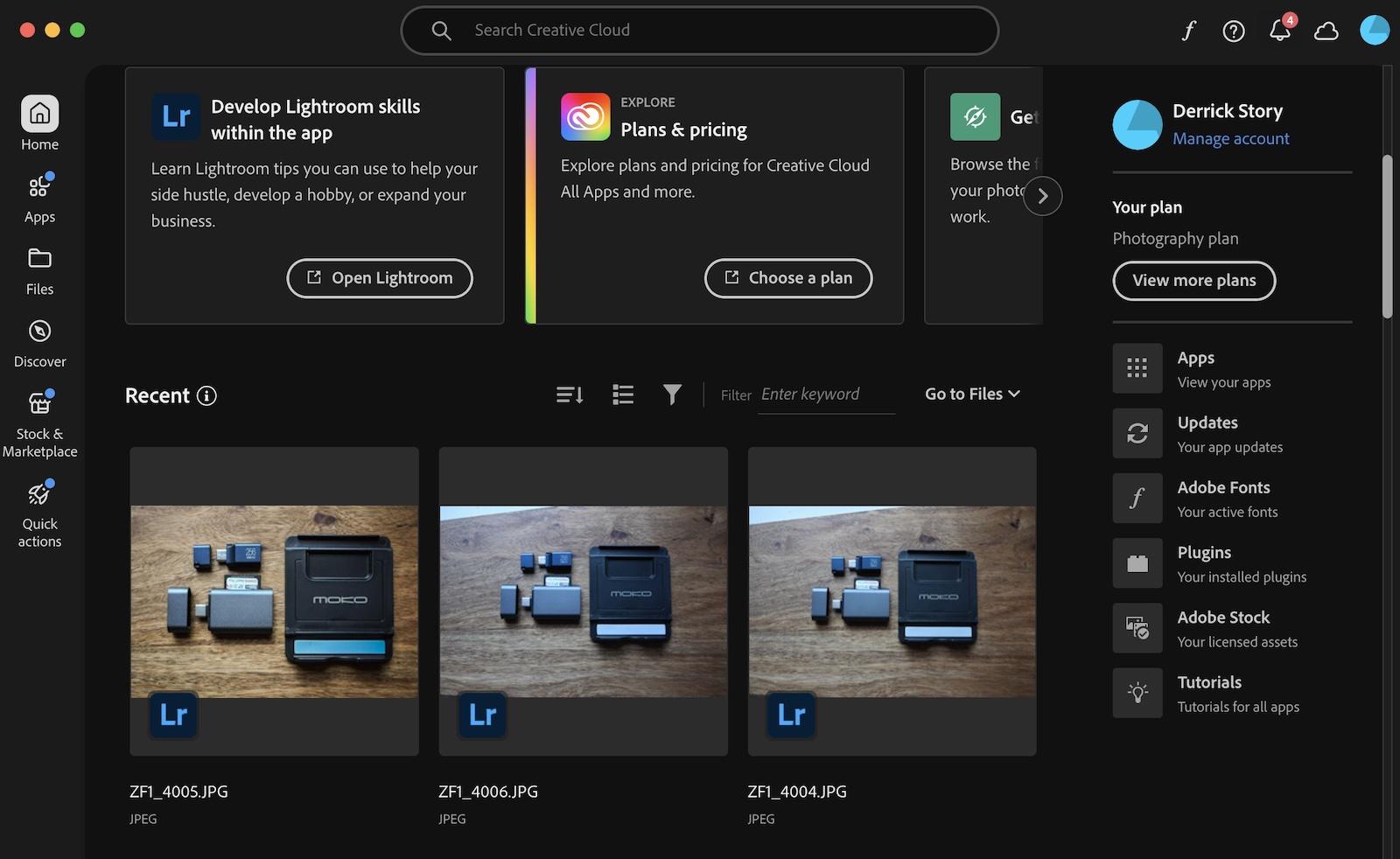
Task: Click the right panel vertical scrollbar
Action: coord(1387,236)
